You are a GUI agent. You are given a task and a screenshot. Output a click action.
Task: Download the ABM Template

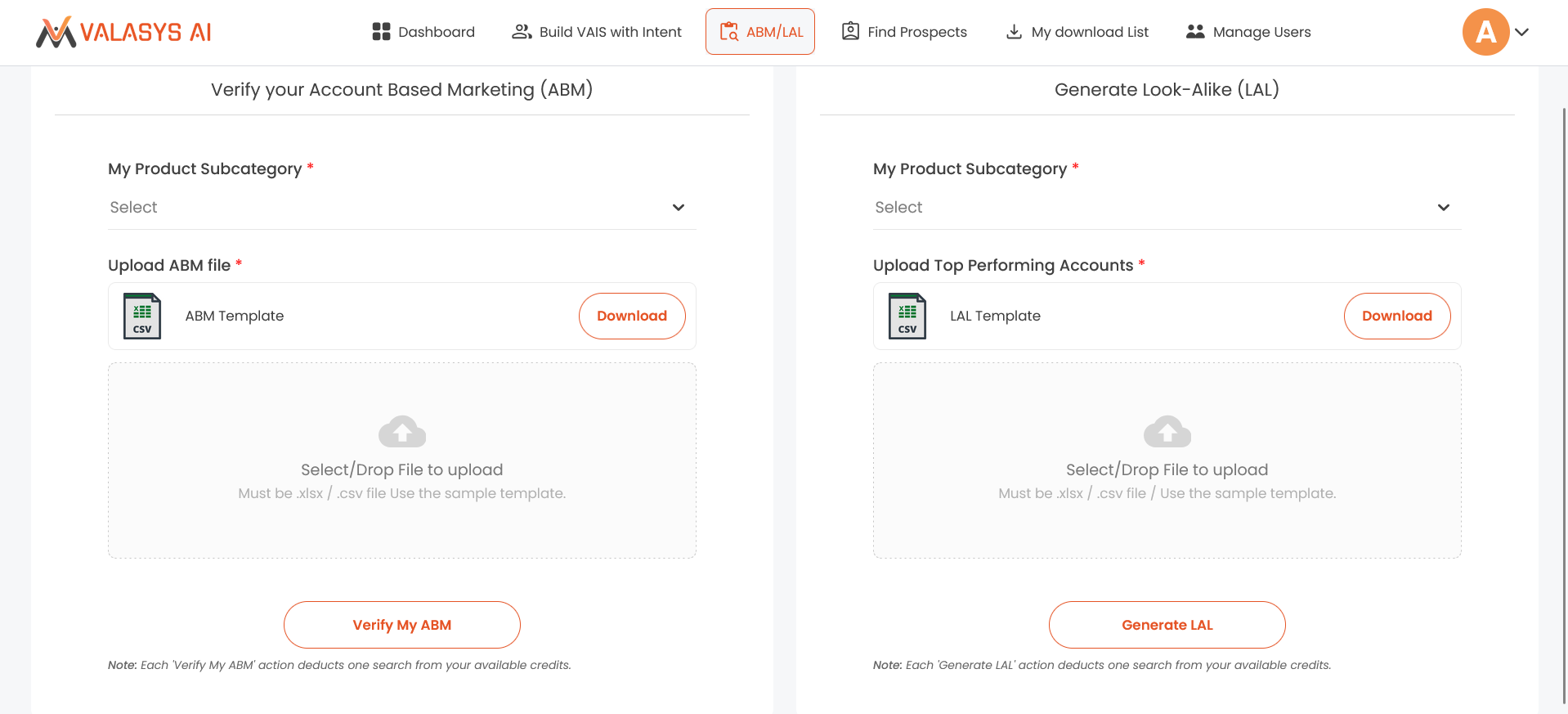coord(632,316)
